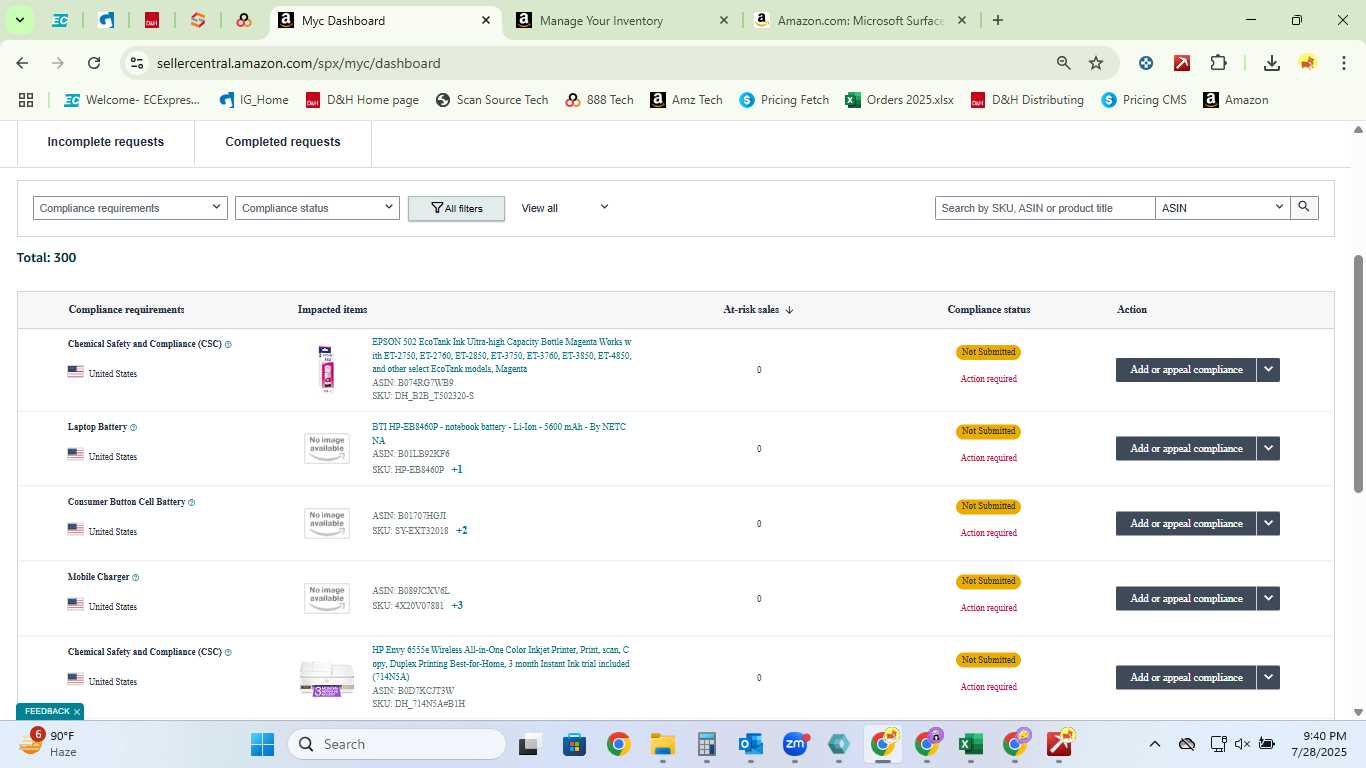Open Scan Source Tech bookmark
Viewport: 1366px width, 768px height.
point(492,100)
